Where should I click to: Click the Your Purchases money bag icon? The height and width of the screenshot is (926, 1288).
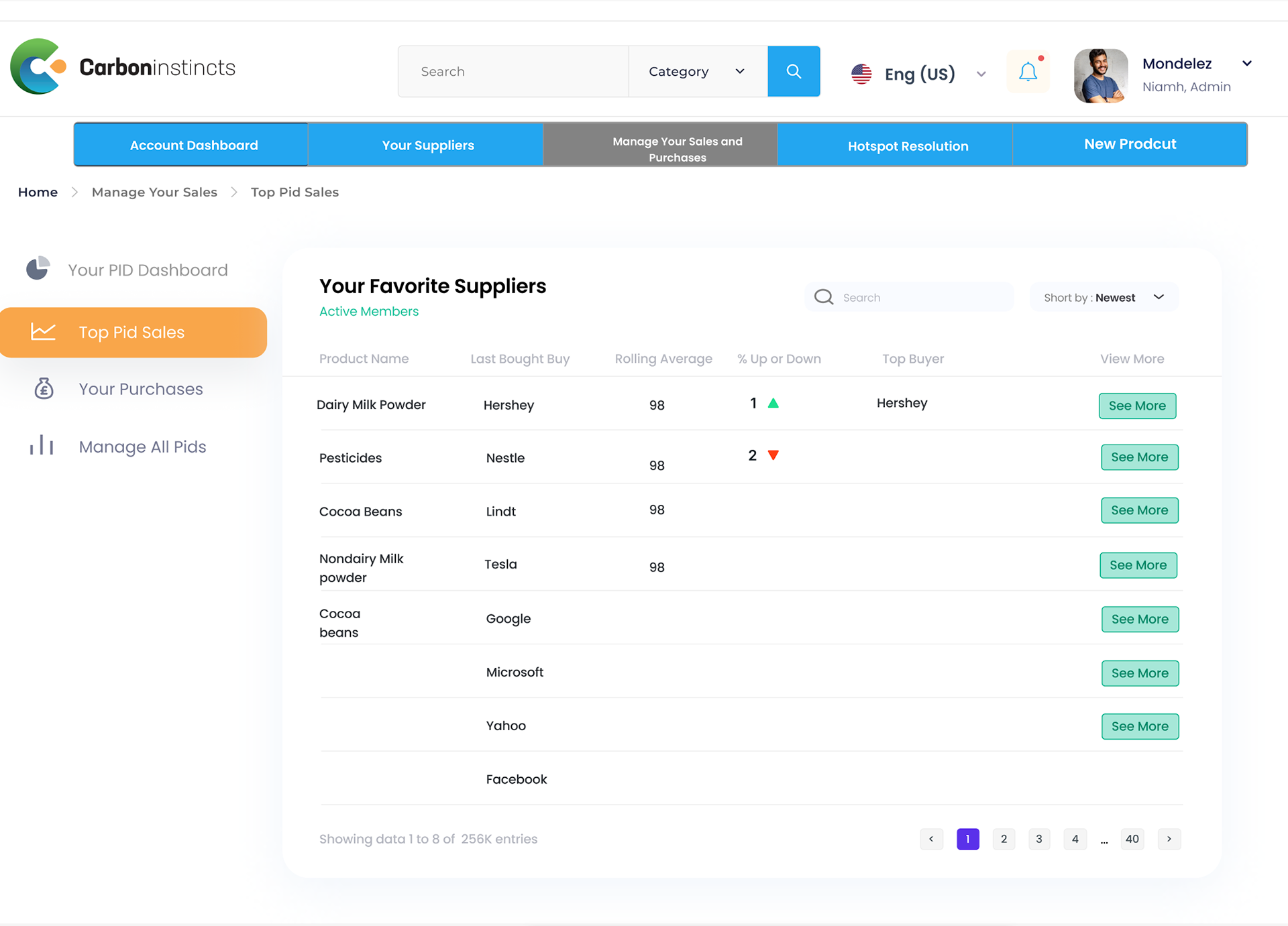(44, 388)
